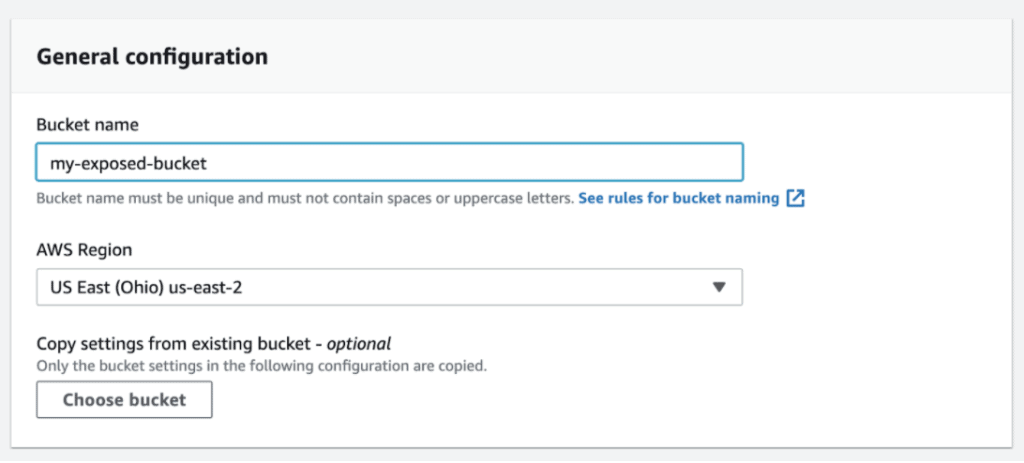Click the word "bucket" in Choose bucket button
Viewport: 1024px width, 463px height.
(158, 400)
